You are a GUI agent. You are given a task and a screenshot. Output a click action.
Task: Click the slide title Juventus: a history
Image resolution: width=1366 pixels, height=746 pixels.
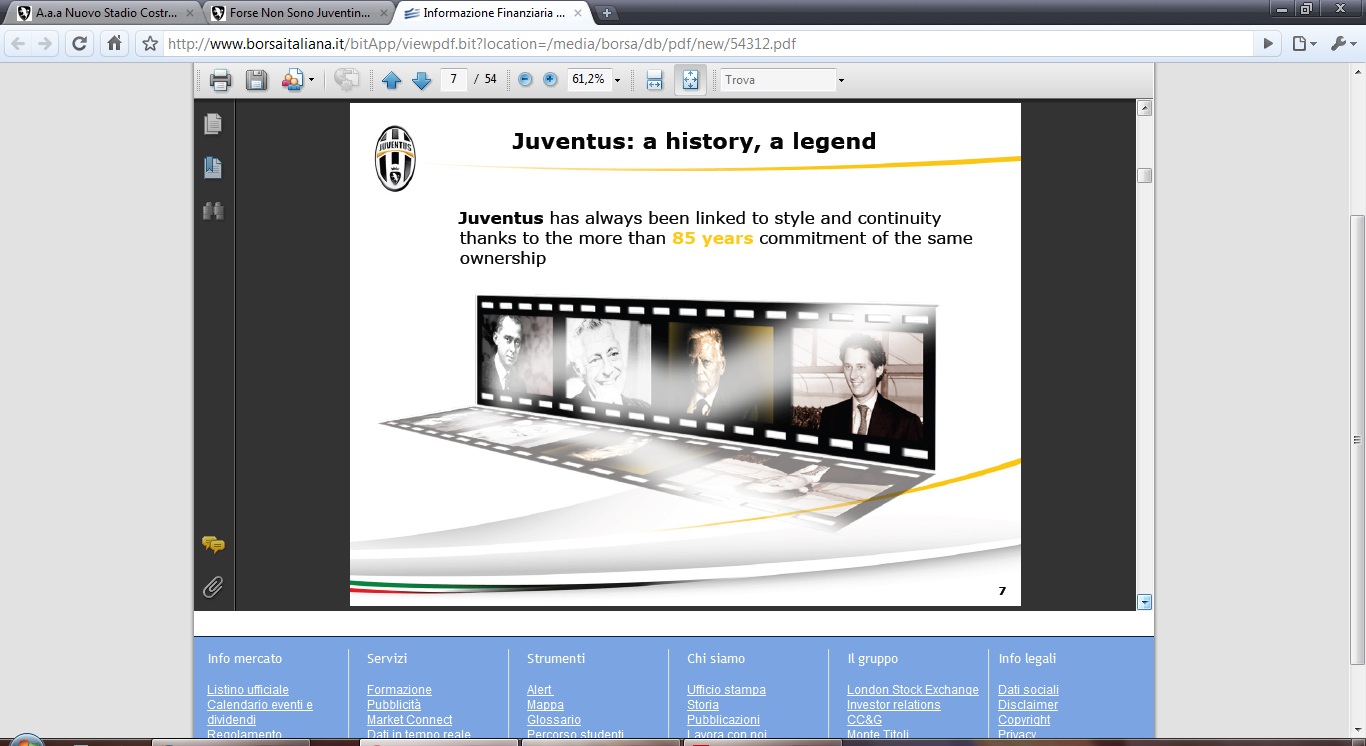tap(694, 141)
